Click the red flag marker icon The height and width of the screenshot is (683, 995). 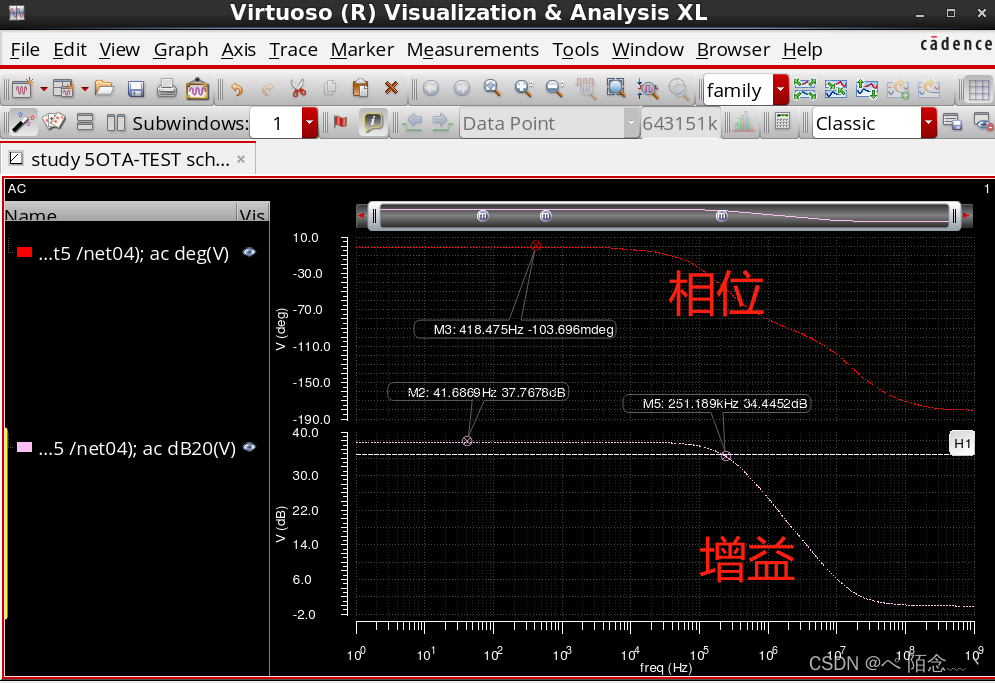point(340,122)
